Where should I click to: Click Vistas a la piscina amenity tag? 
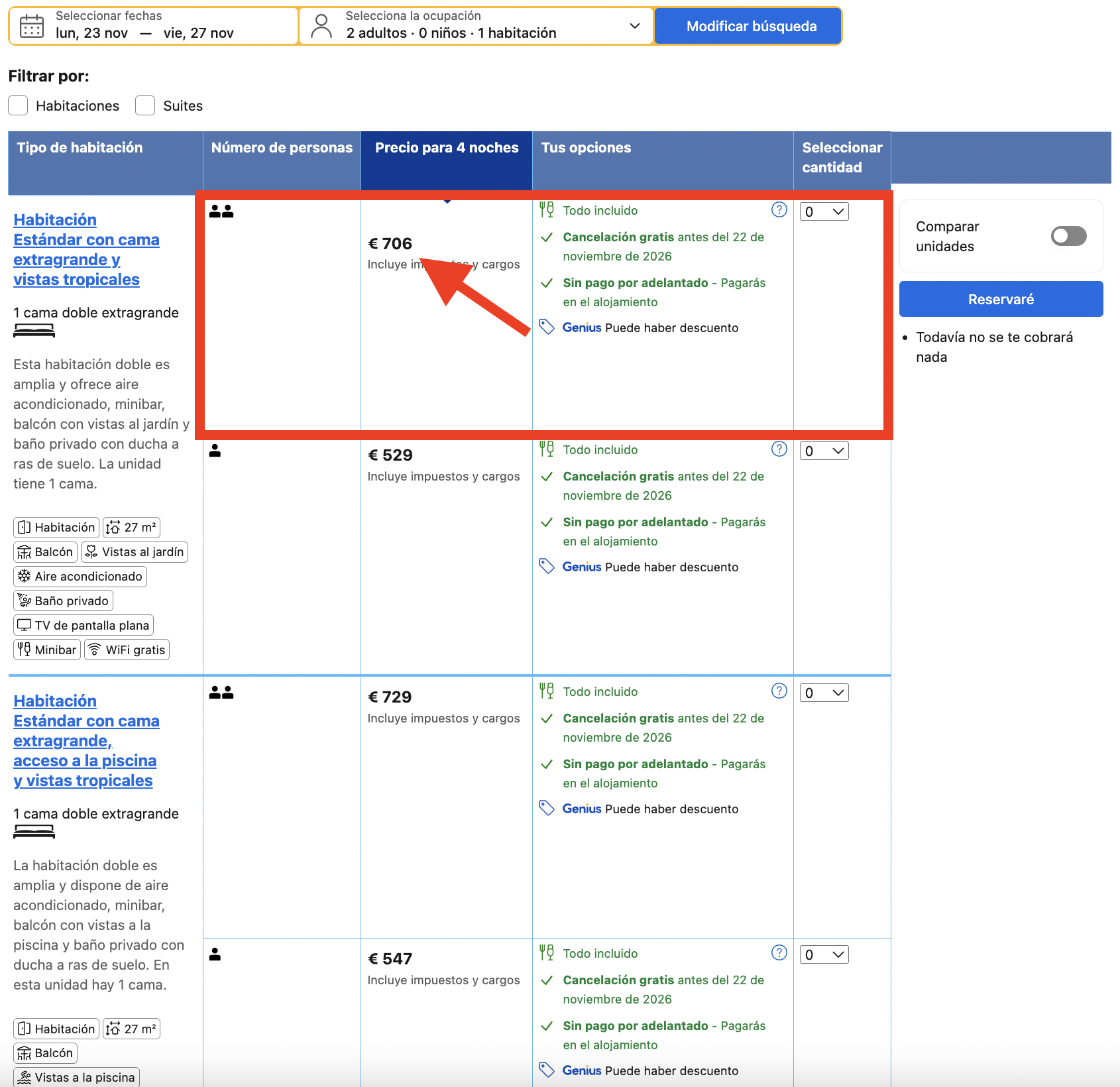tap(76, 1077)
